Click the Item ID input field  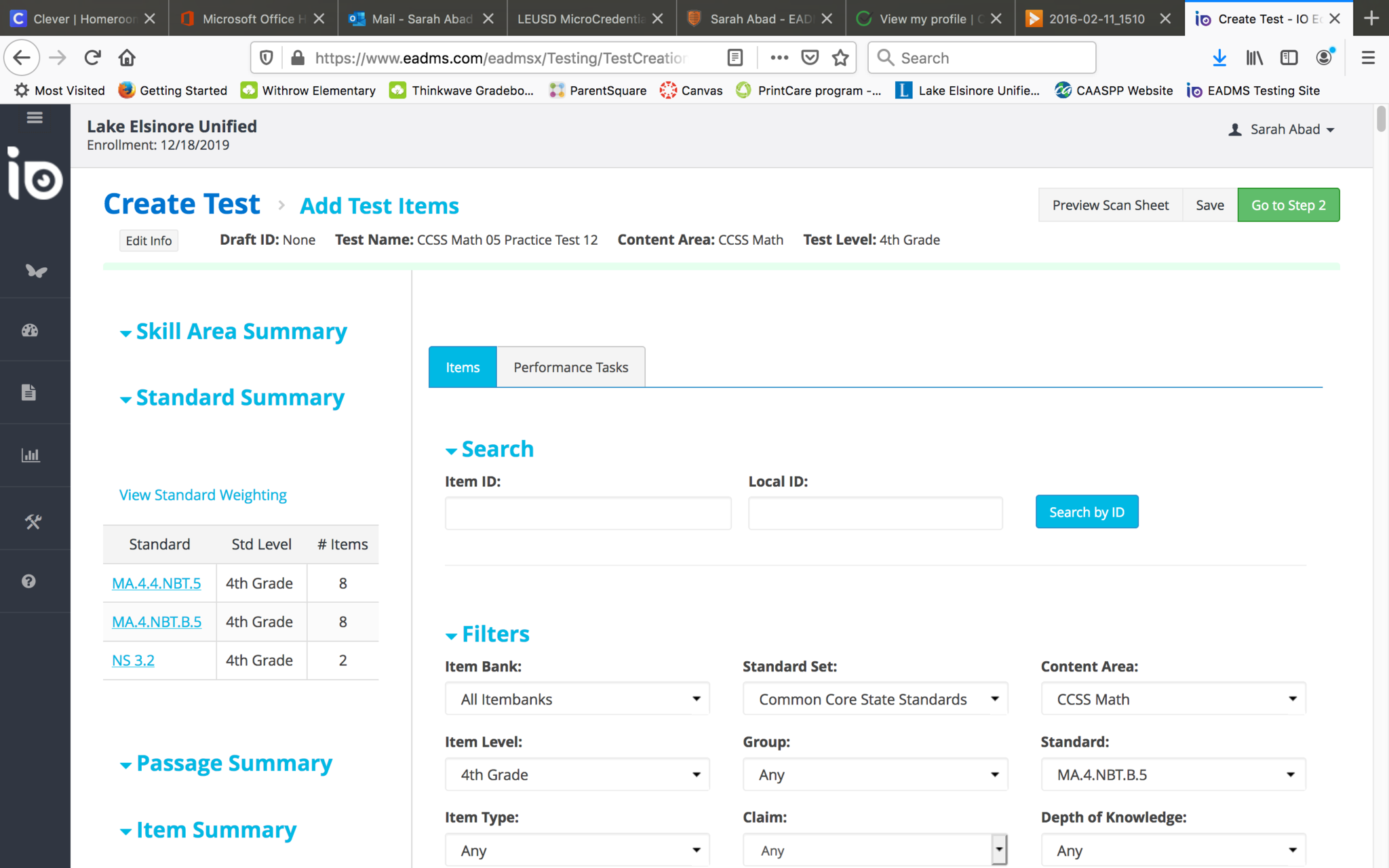[588, 513]
